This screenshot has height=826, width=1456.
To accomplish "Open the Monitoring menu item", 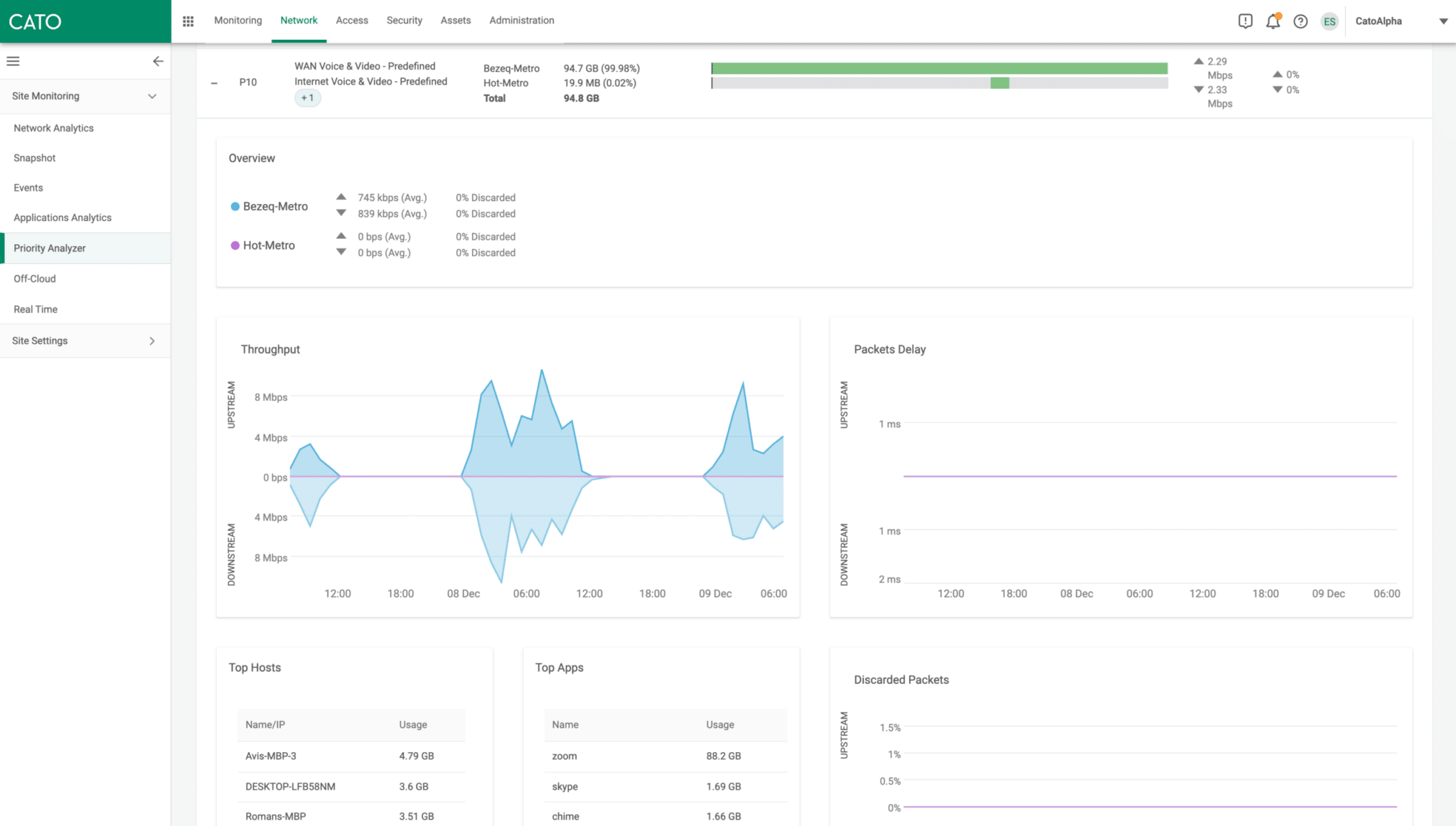I will point(237,21).
